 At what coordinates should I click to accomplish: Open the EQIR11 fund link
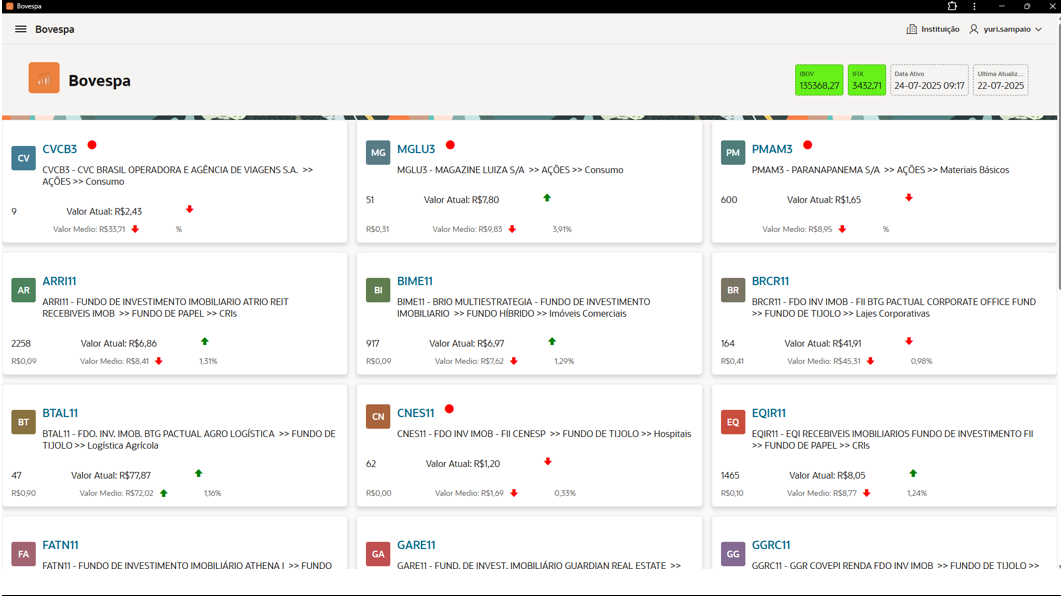tap(769, 413)
